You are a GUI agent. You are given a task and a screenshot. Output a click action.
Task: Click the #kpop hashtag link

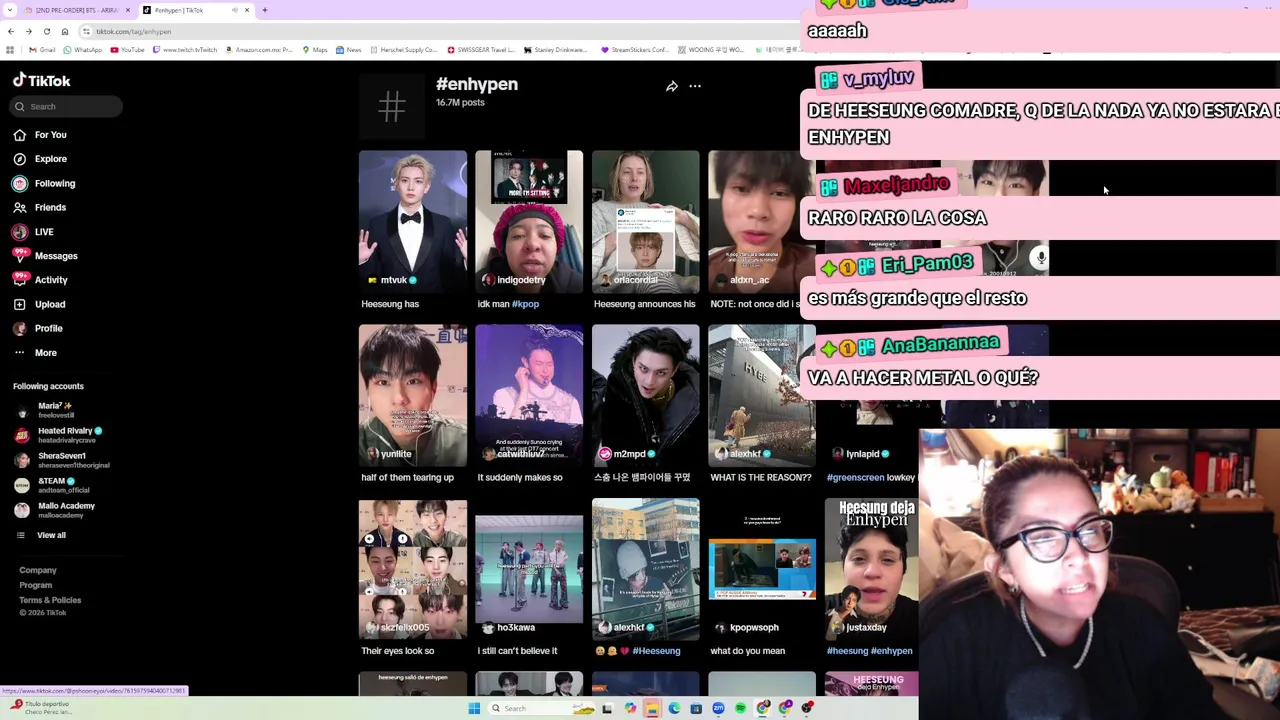tap(526, 304)
